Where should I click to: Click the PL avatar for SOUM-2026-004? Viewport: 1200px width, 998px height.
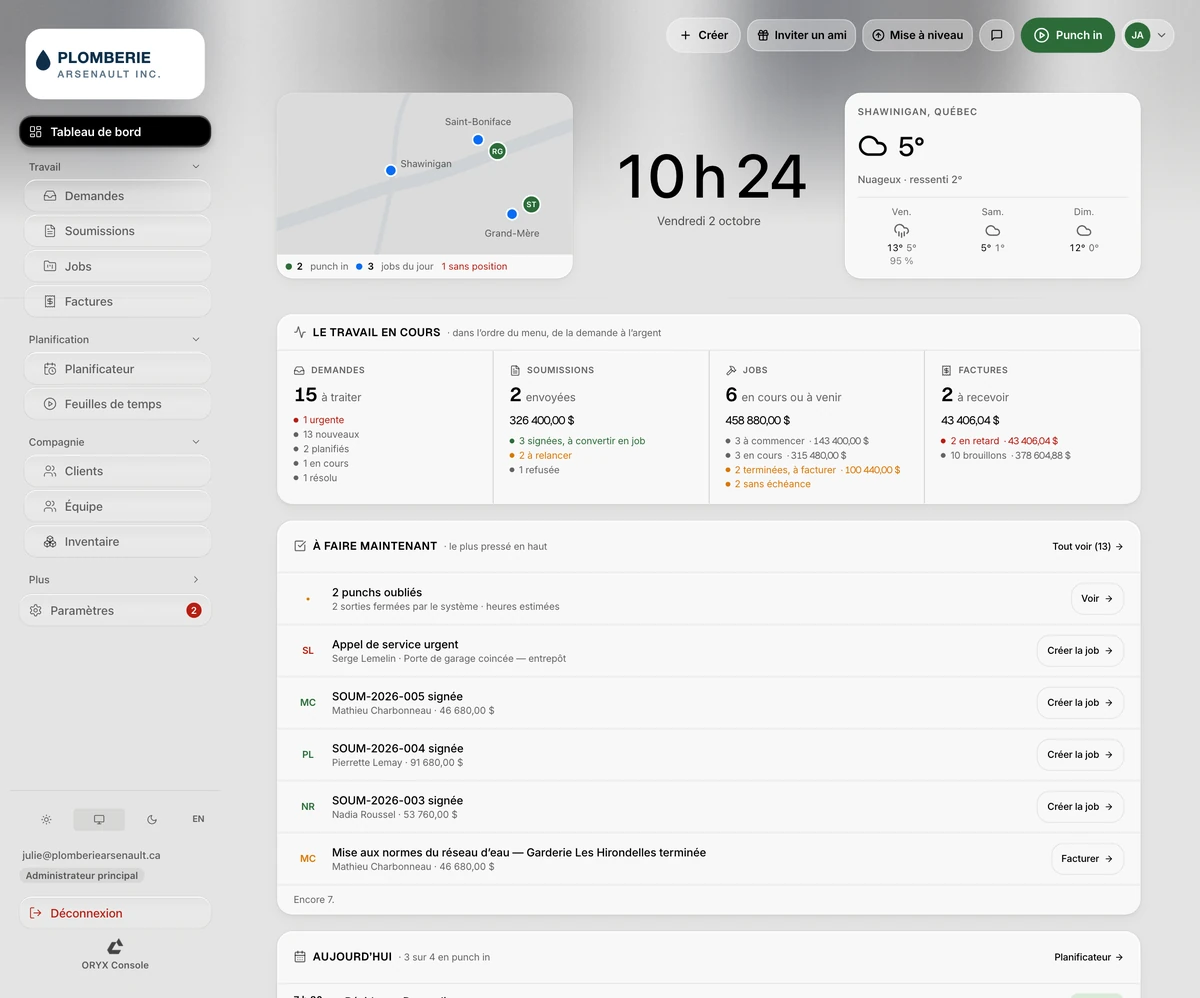point(308,755)
